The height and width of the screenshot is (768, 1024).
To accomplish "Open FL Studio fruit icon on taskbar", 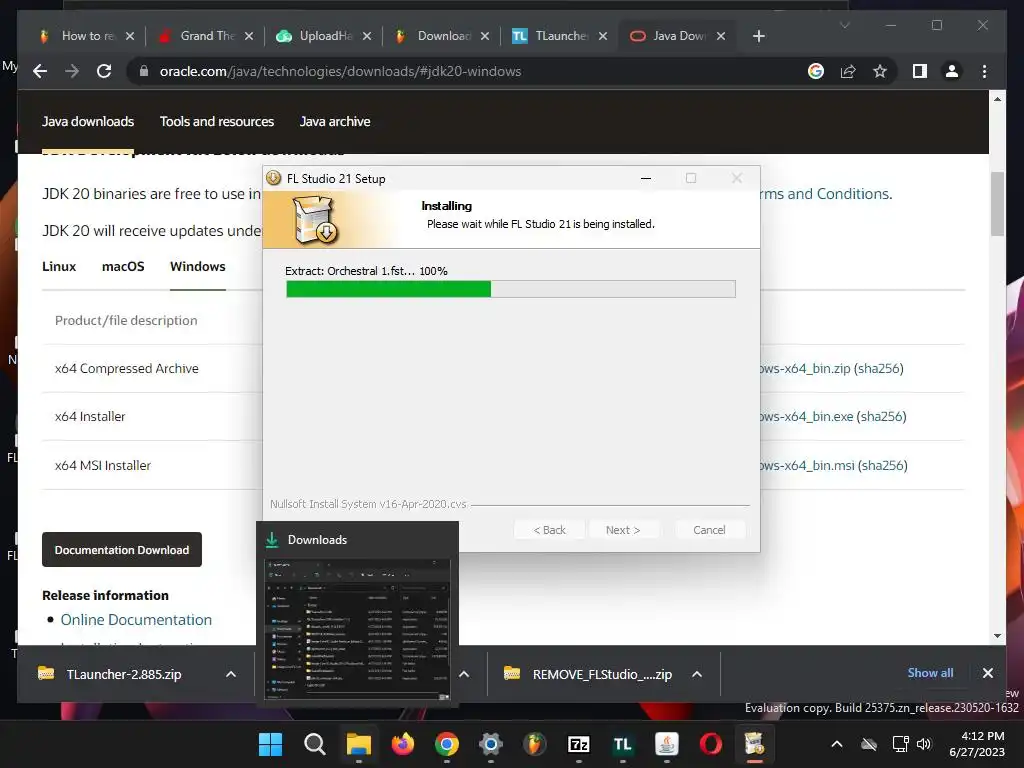I will (535, 744).
